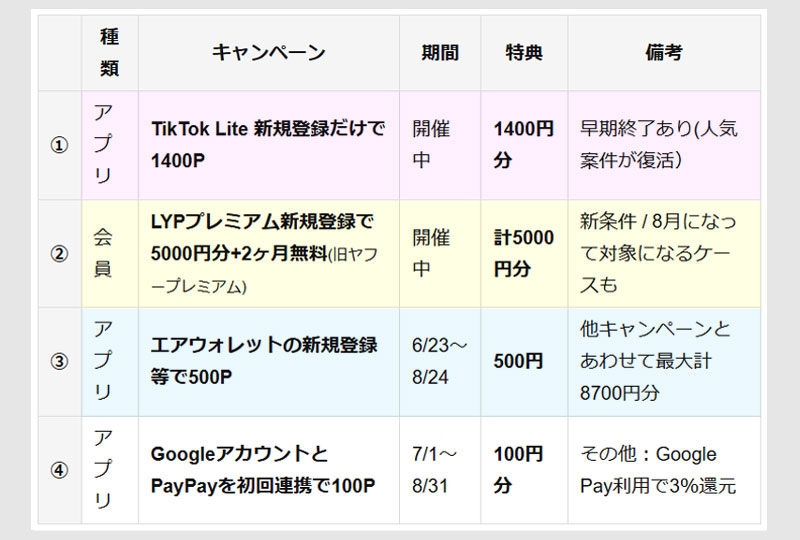Image resolution: width=800 pixels, height=540 pixels.
Task: Select row number ④ cell
Action: (x=60, y=470)
